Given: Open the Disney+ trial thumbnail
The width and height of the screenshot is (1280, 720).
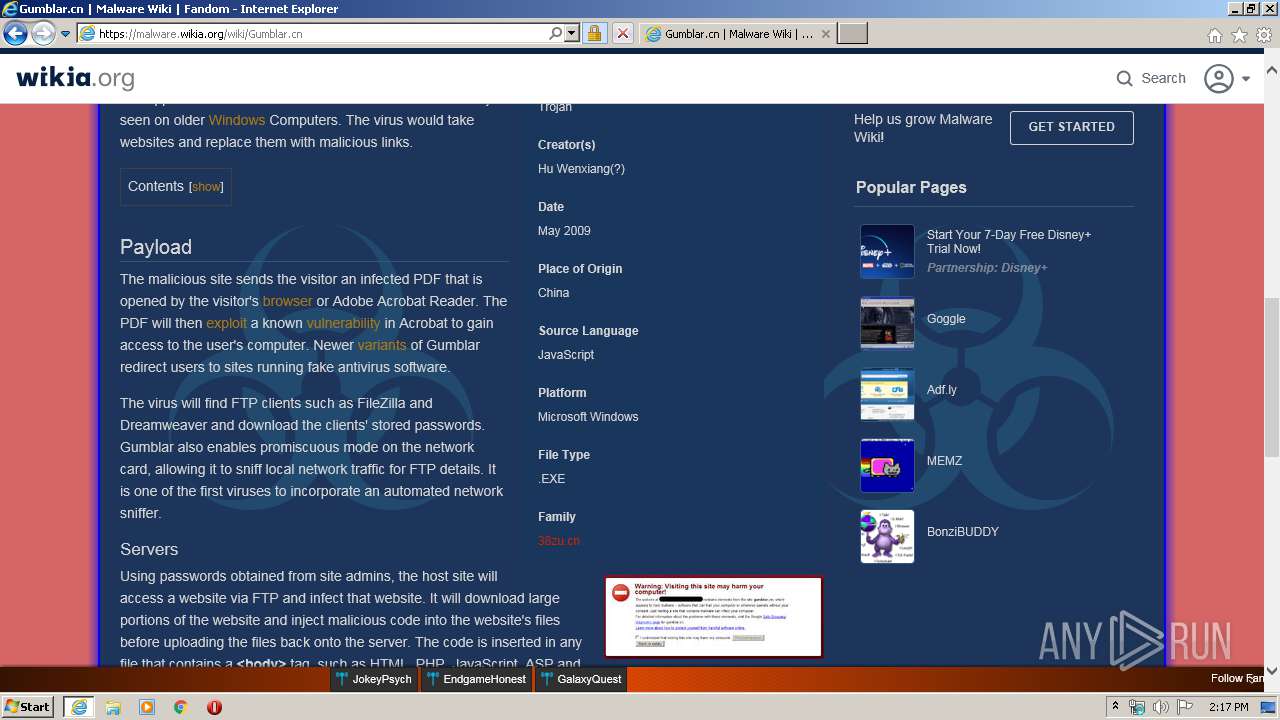Looking at the screenshot, I should [x=887, y=251].
